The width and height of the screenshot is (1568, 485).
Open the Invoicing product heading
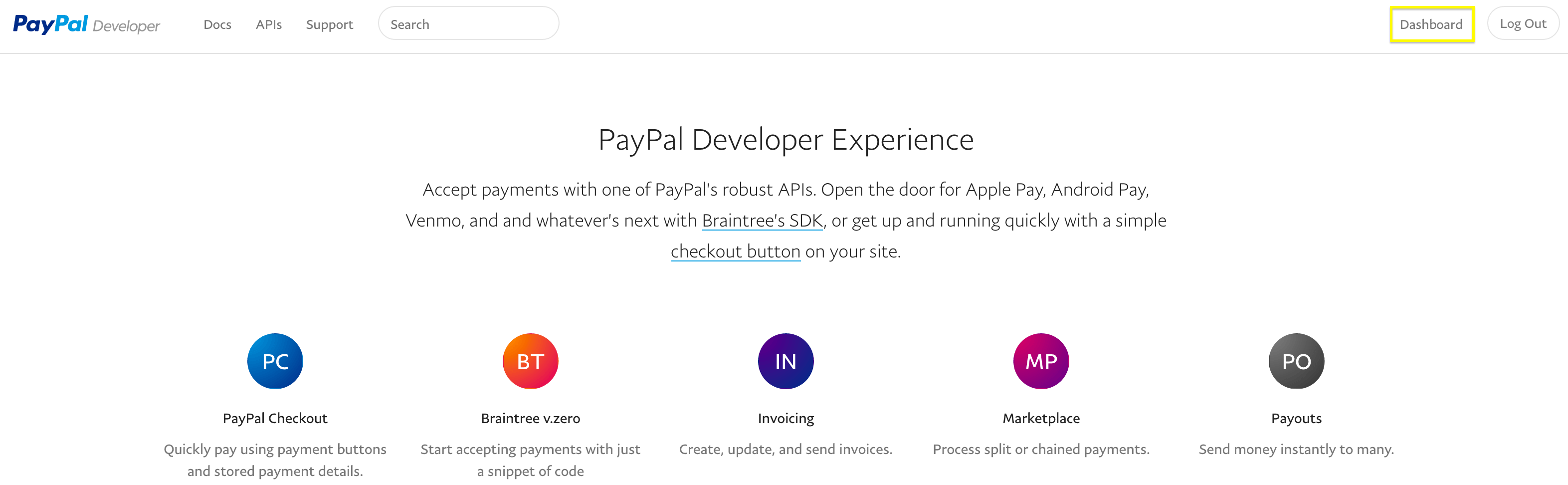tap(785, 419)
